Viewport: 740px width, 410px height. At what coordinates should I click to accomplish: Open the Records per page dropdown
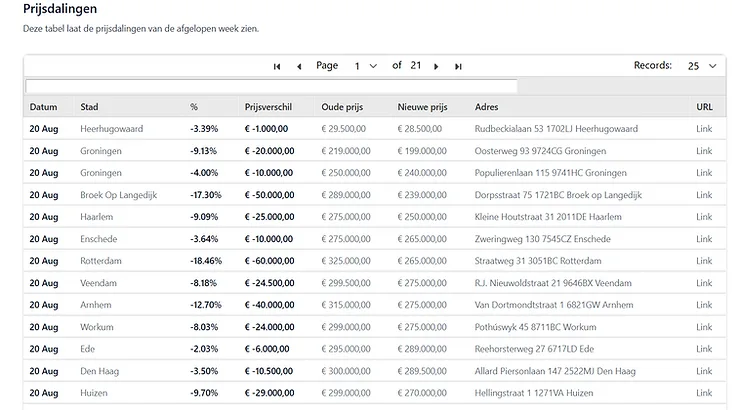click(x=702, y=66)
